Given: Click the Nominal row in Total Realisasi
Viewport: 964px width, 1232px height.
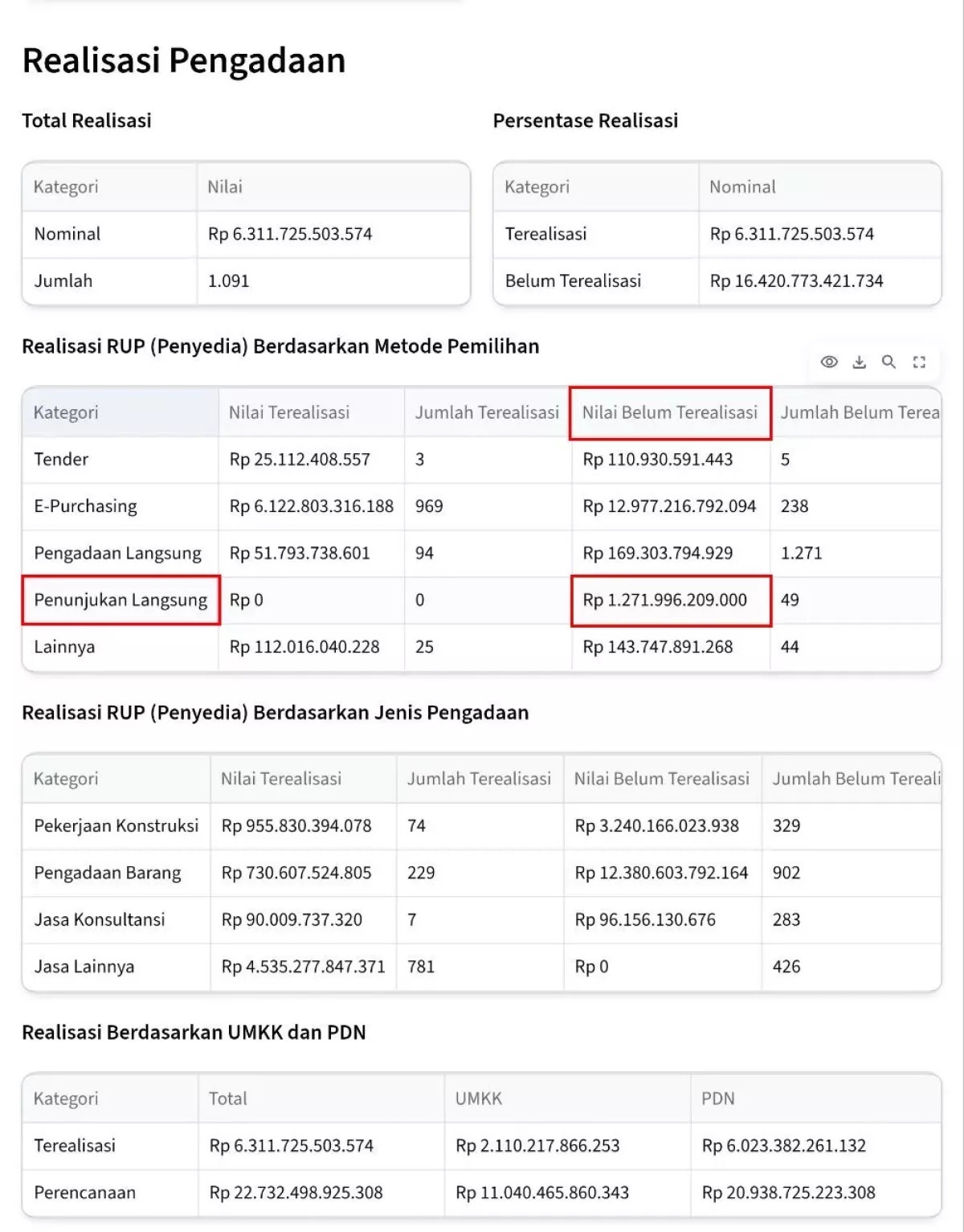Looking at the screenshot, I should click(246, 234).
